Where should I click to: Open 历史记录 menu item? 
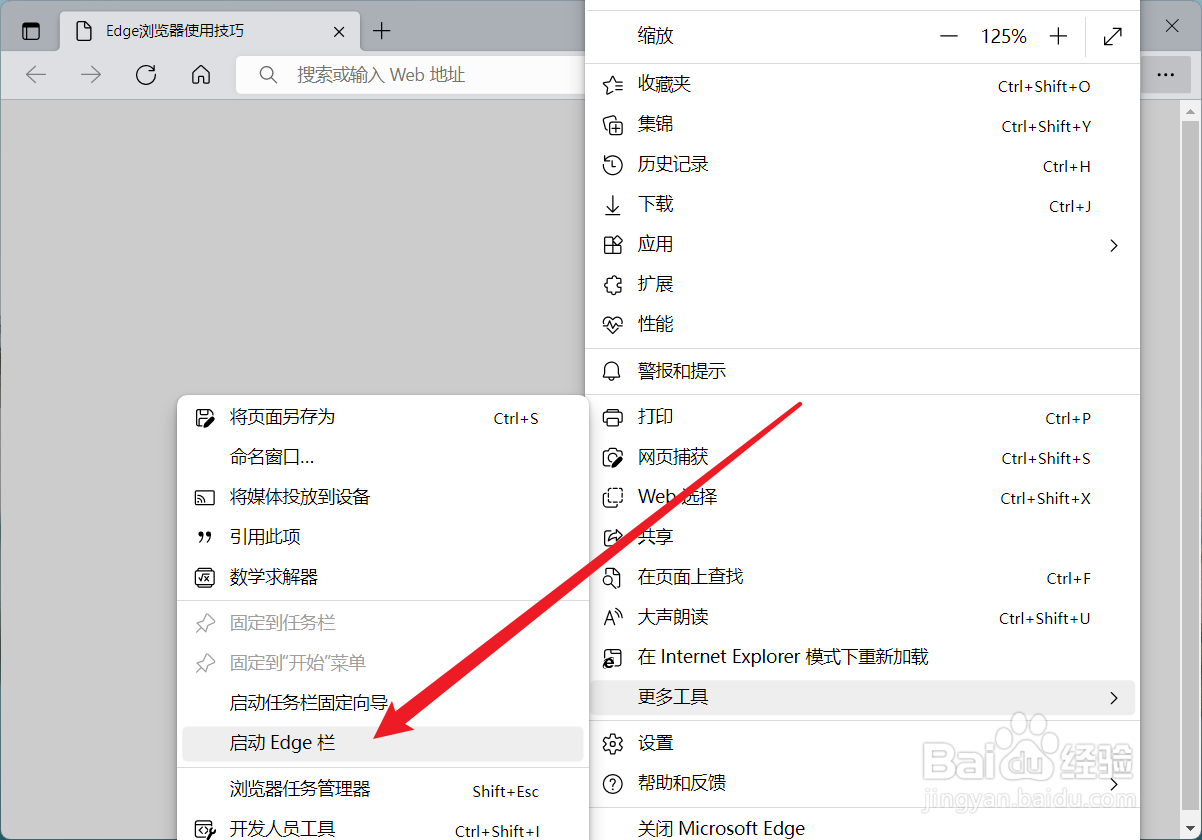click(862, 165)
